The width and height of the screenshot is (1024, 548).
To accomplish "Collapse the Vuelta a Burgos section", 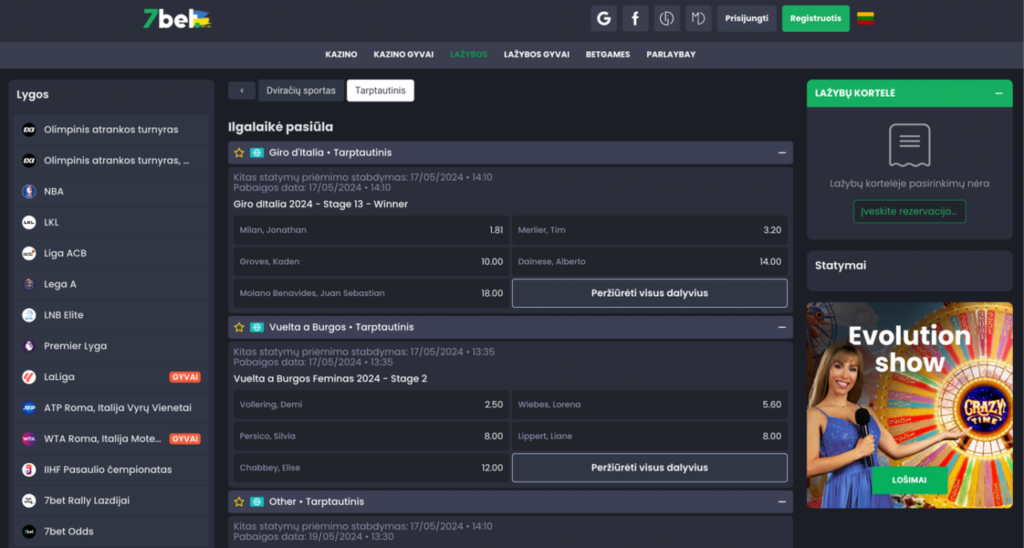I will (782, 327).
